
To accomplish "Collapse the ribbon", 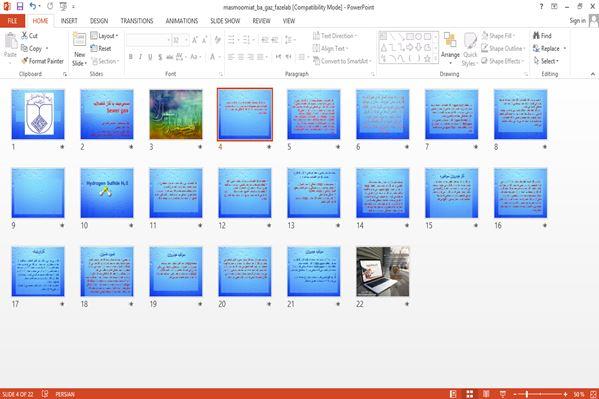I will 593,74.
